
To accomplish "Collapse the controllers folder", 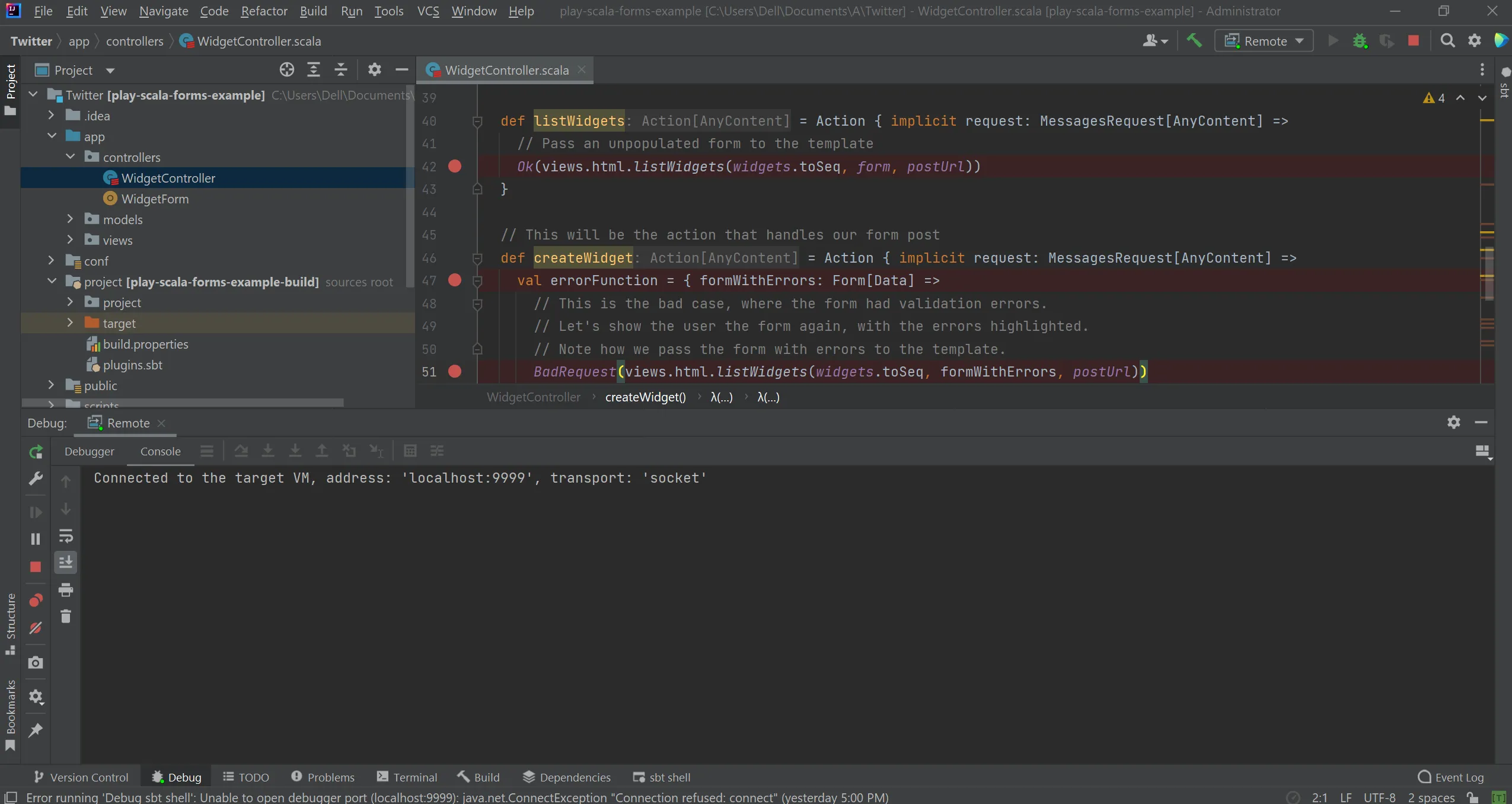I will tap(70, 157).
